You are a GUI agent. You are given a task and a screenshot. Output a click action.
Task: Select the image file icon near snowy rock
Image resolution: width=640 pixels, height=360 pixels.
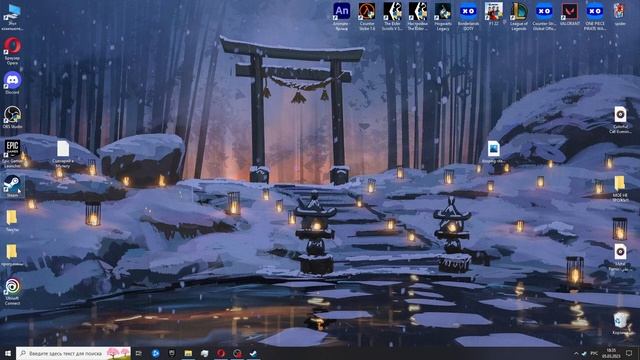(493, 152)
